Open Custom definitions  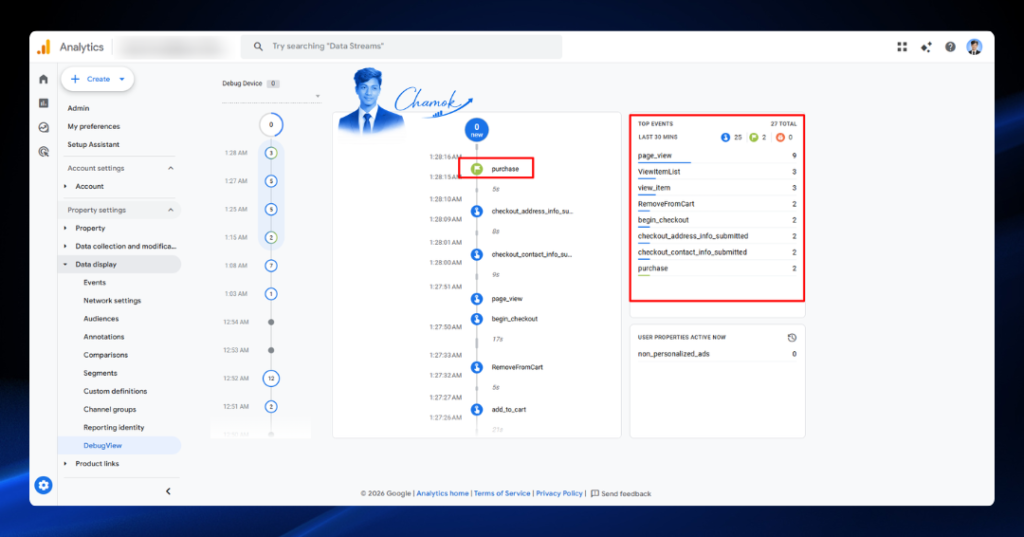click(116, 391)
